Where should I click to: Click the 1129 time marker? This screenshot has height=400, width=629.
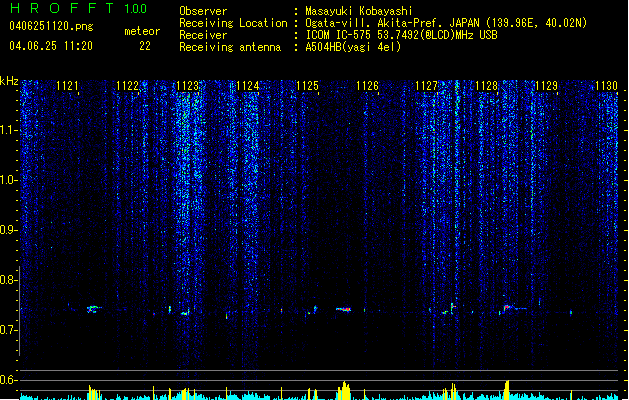(546, 85)
